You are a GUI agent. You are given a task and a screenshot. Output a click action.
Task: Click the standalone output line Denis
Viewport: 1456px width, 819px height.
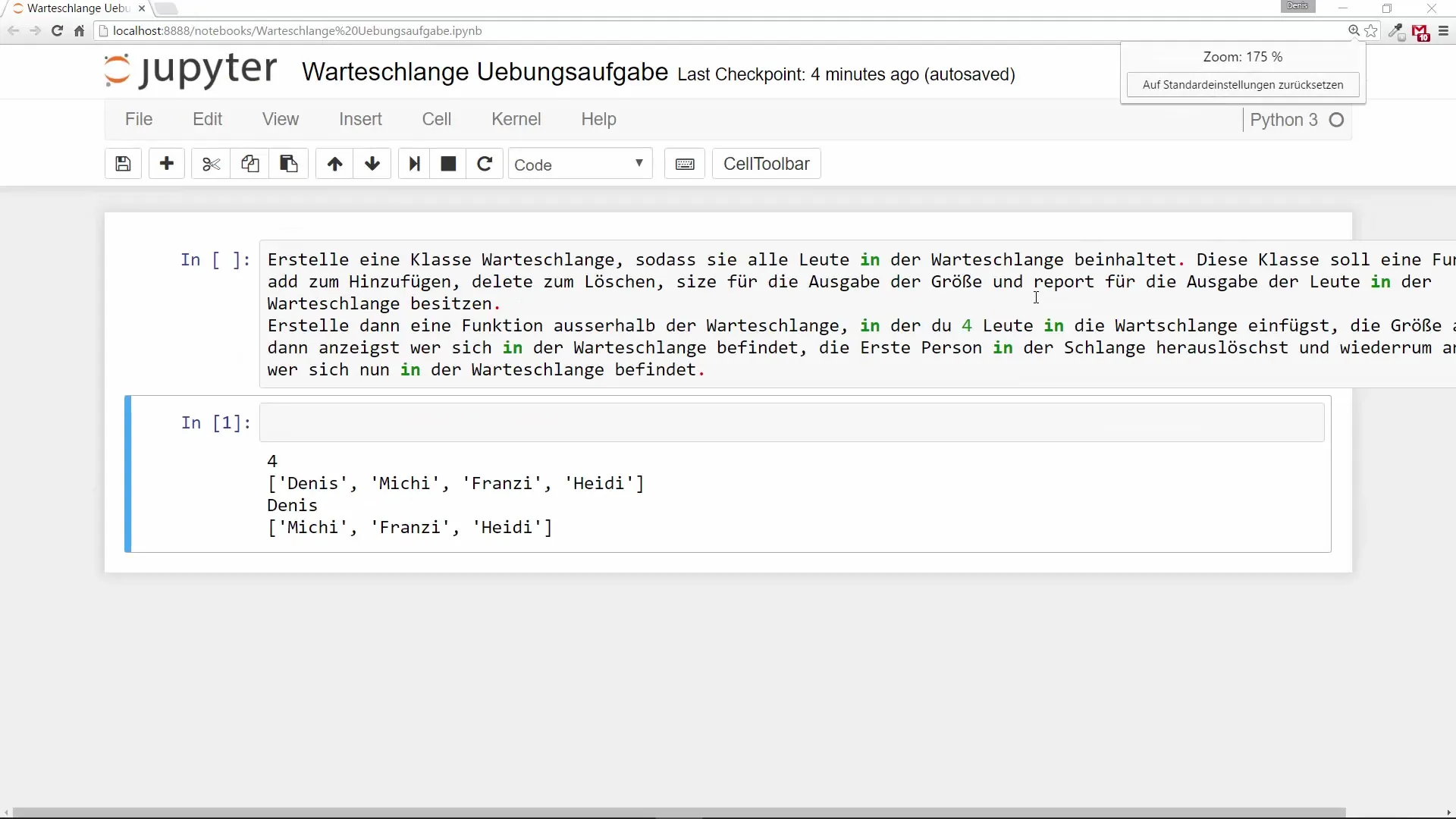pos(293,506)
